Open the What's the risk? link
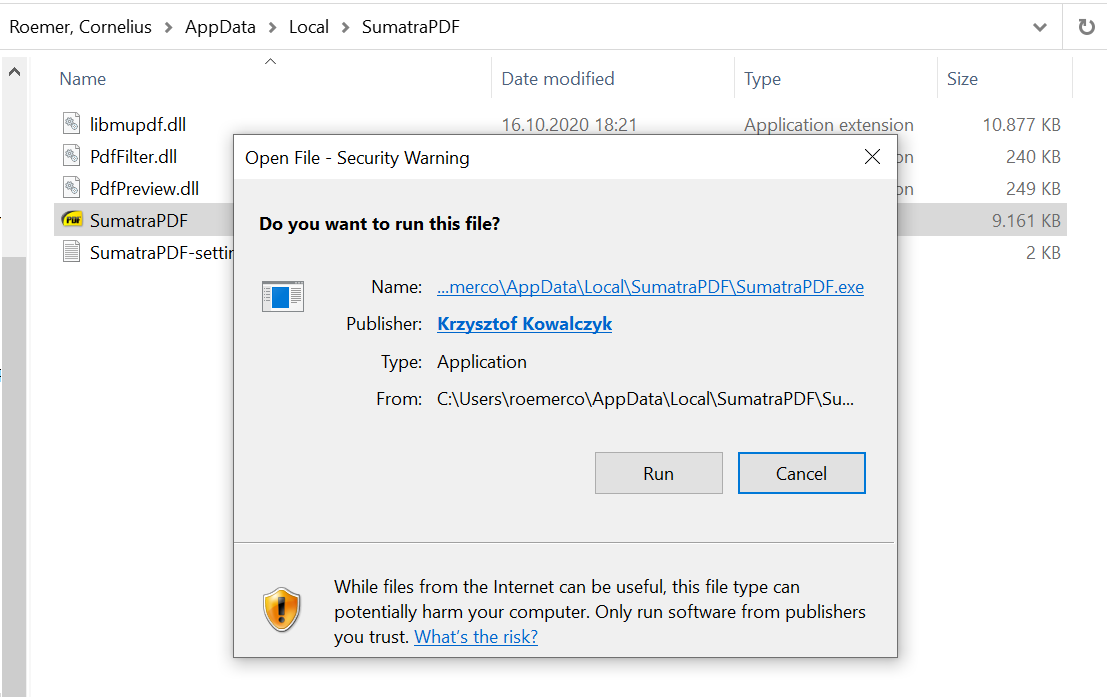The image size is (1107, 697). pos(476,636)
